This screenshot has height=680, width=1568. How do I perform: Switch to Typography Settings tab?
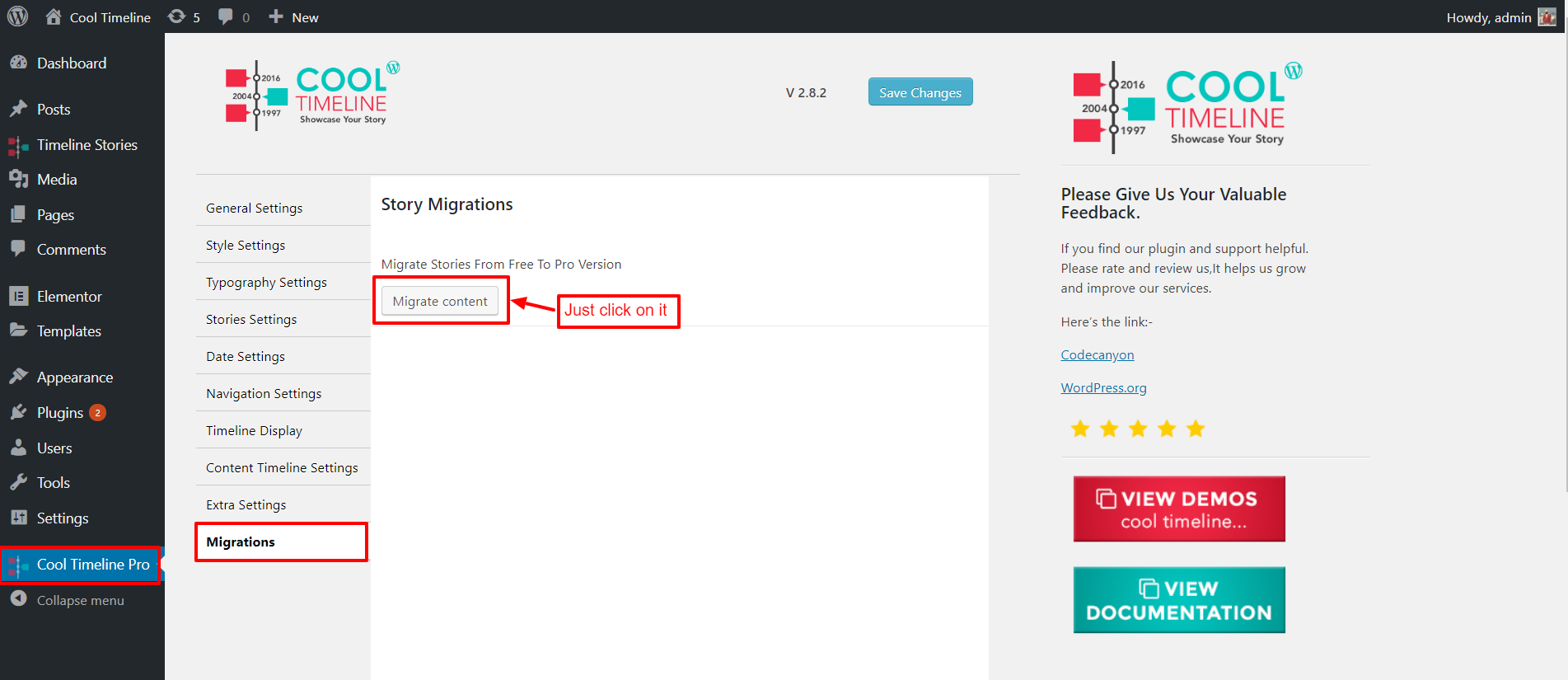coord(283,282)
